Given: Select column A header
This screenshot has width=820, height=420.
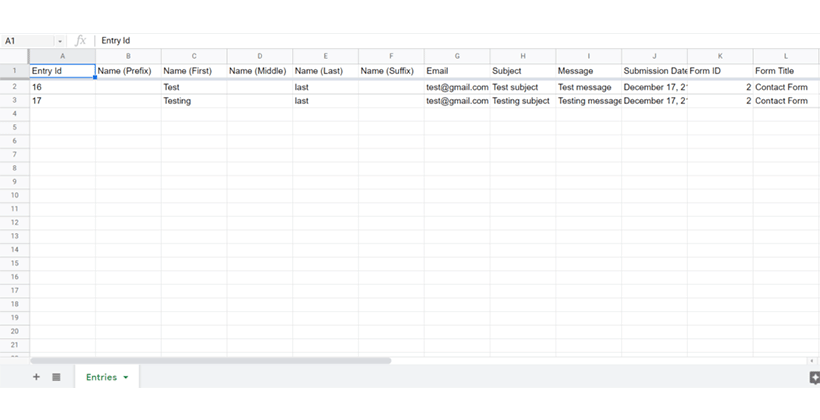Looking at the screenshot, I should [63, 56].
